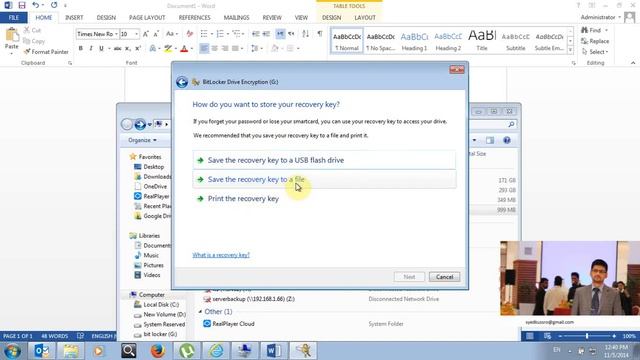Toggle strikethrough formatting

tap(118, 49)
